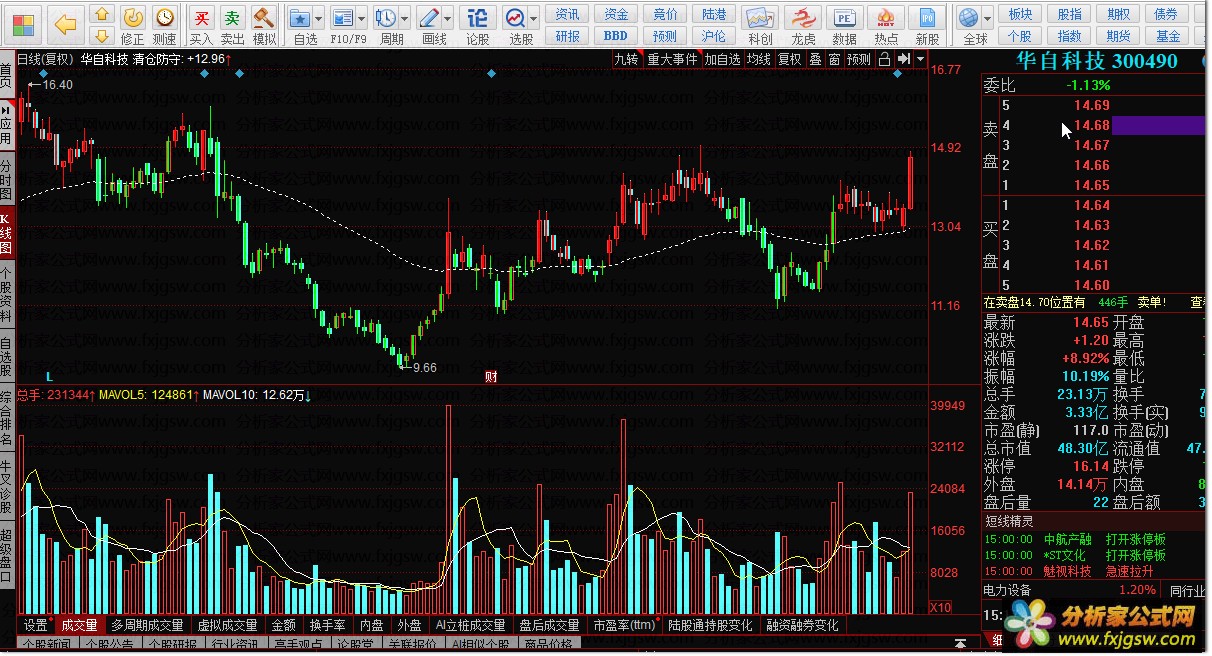The image size is (1212, 656).
Task: Select the 综合排名 sidebar tab
Action: point(7,419)
